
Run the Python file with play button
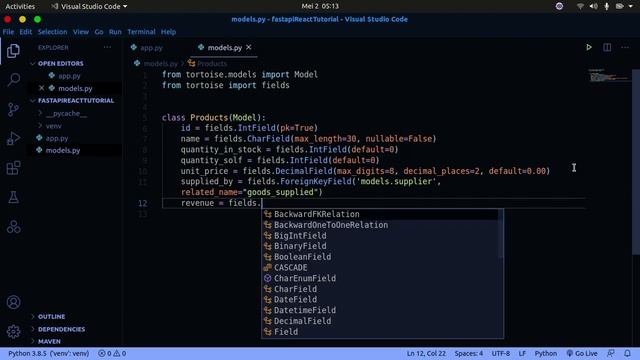[589, 47]
